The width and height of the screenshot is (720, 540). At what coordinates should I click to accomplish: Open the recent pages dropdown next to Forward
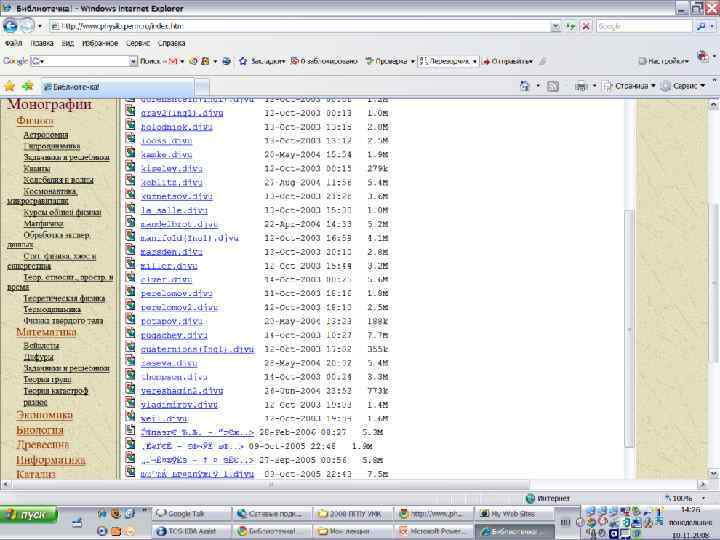click(40, 26)
